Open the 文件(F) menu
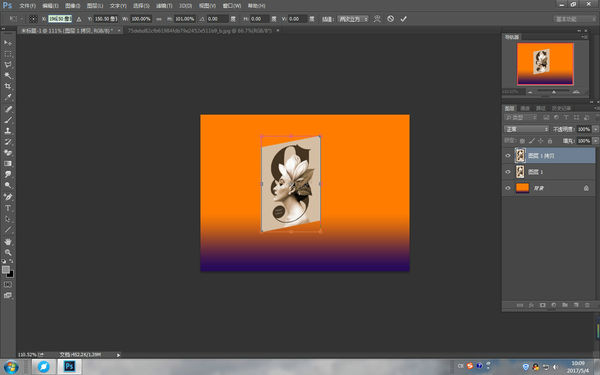 pyautogui.click(x=27, y=6)
